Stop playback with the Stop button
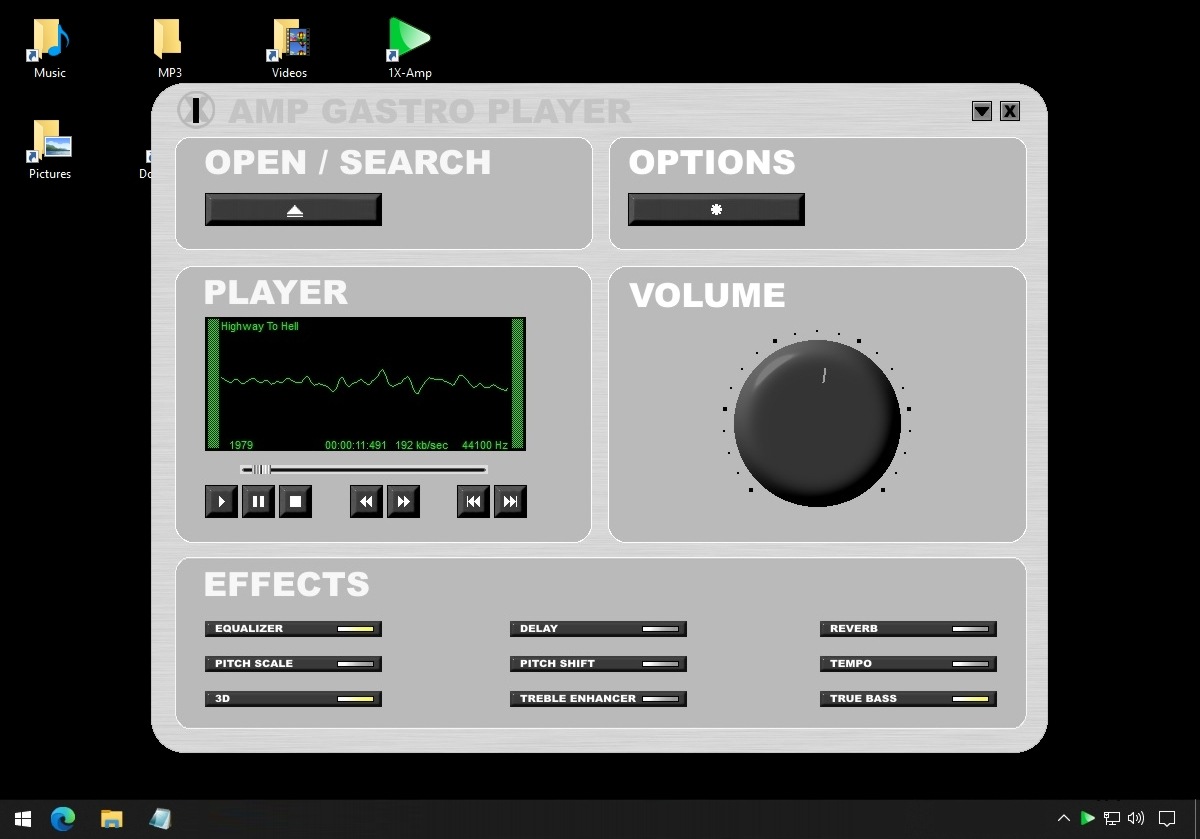This screenshot has width=1200, height=839. point(294,501)
